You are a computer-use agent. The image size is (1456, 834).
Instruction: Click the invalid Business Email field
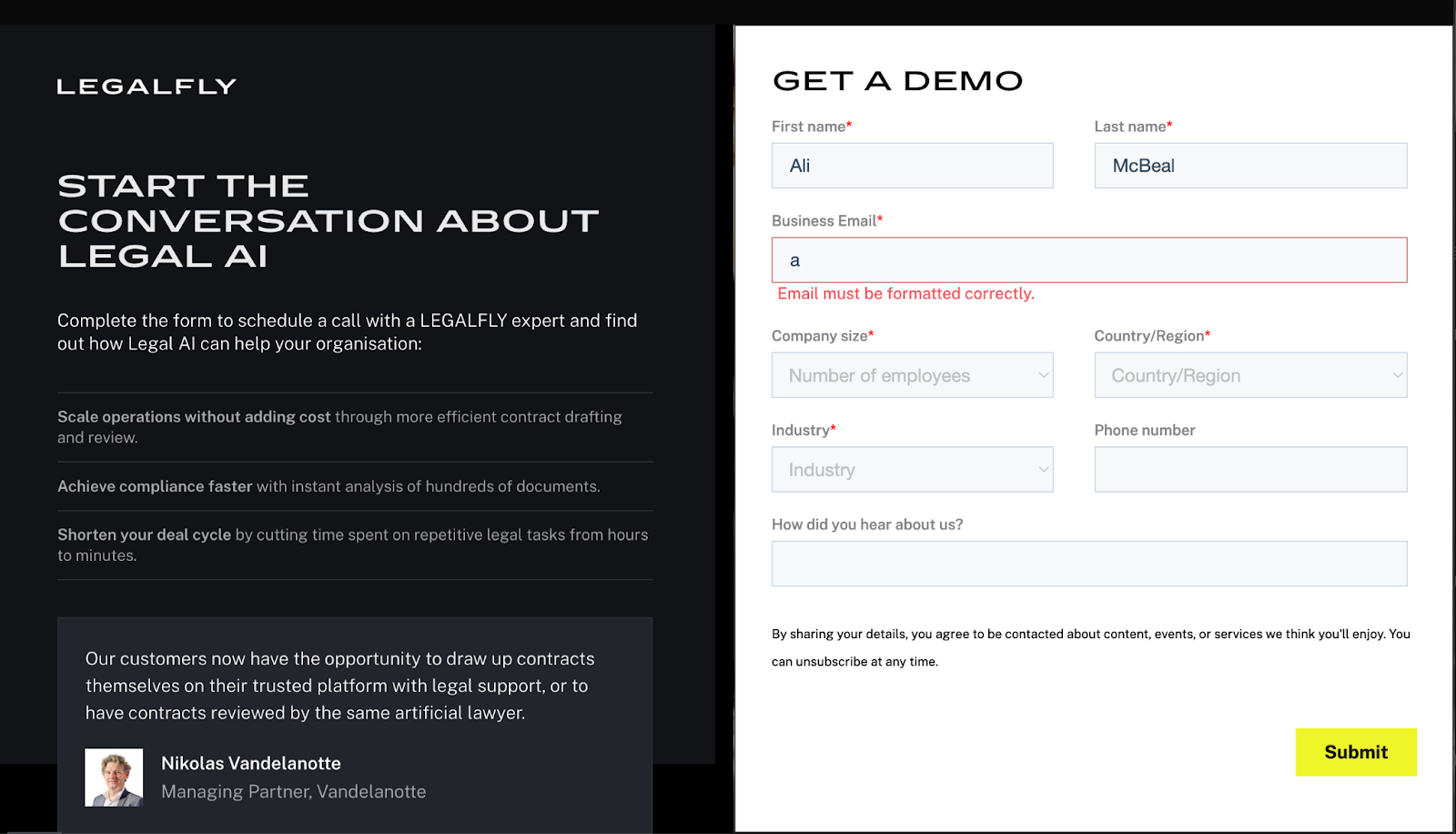point(1088,259)
